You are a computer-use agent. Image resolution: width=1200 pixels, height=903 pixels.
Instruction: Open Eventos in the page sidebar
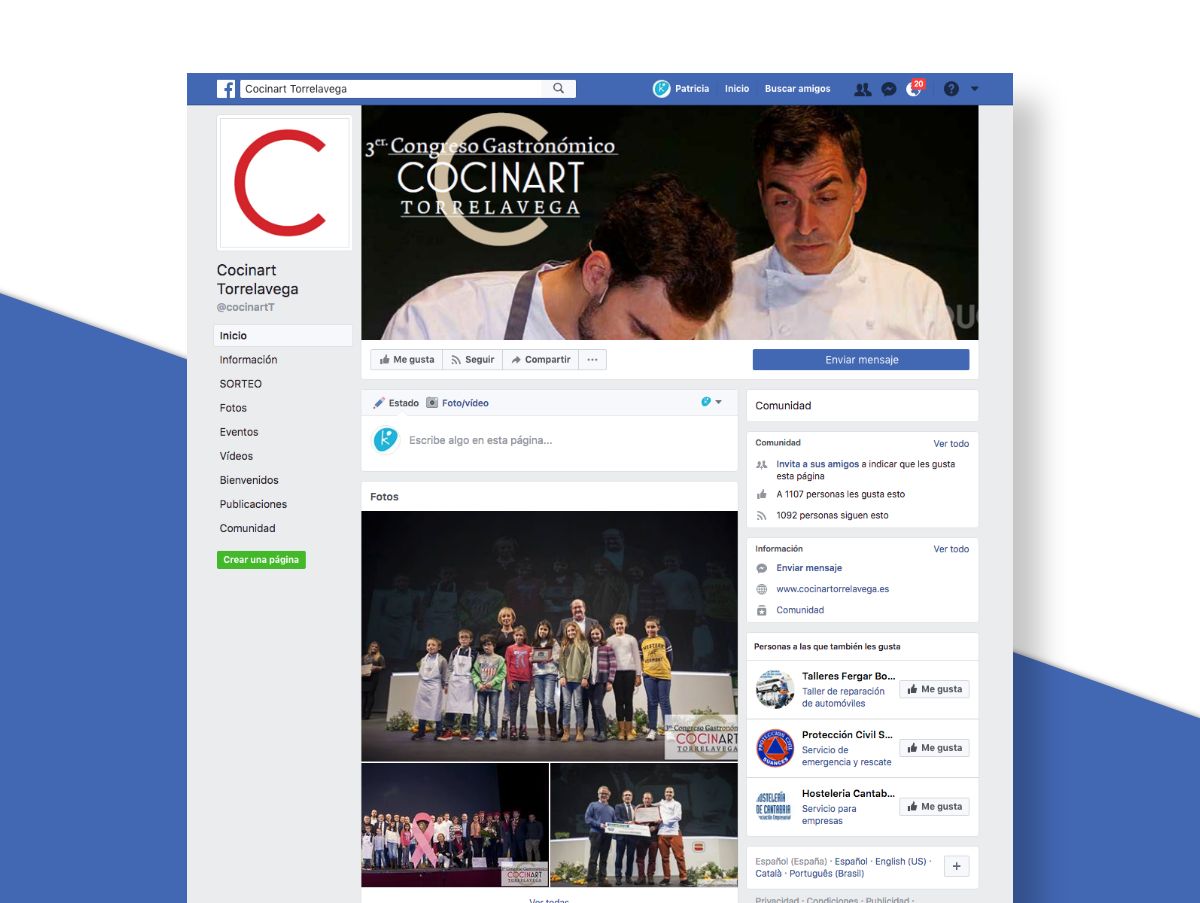tap(239, 432)
